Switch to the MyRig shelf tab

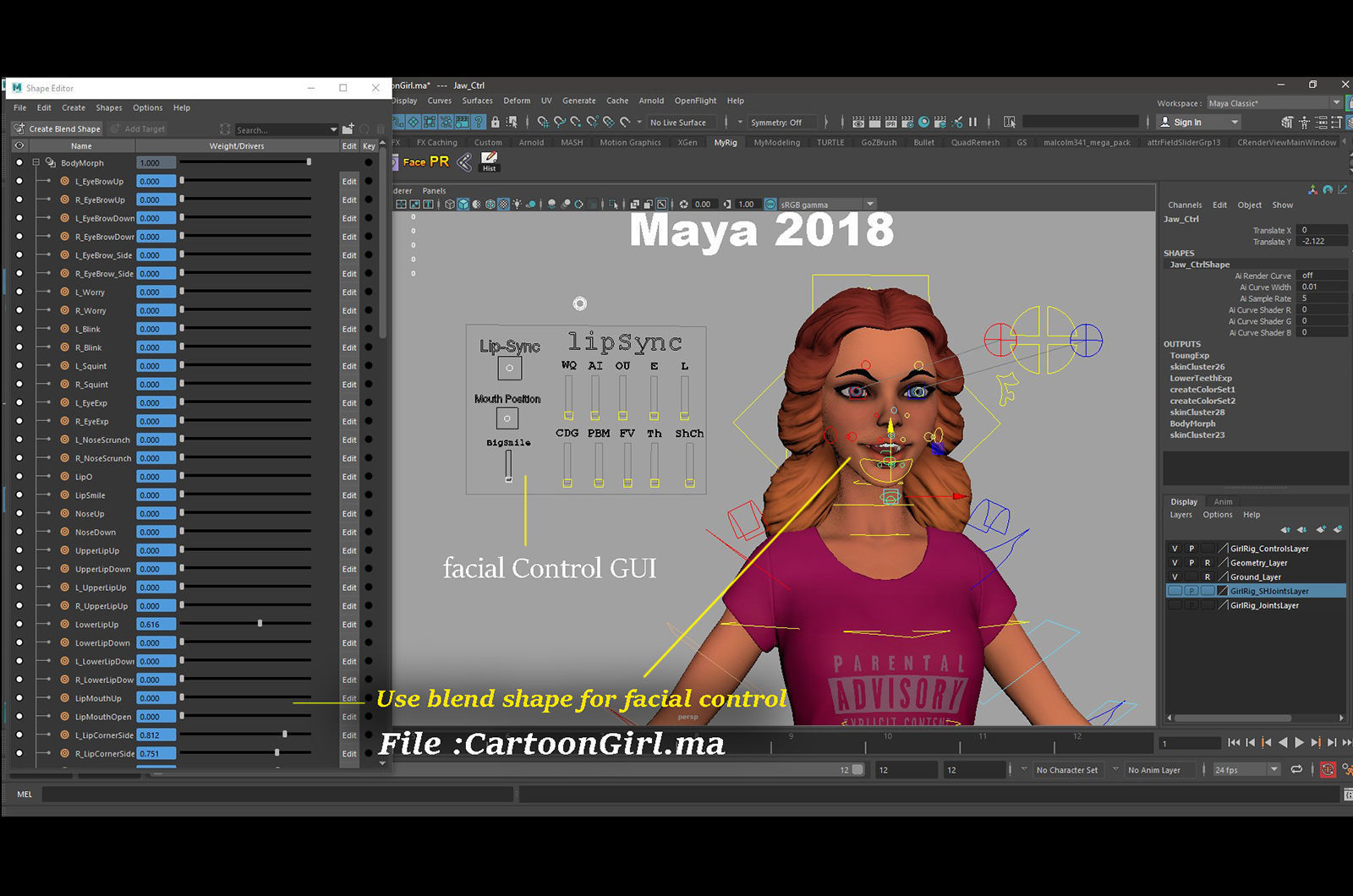click(x=726, y=142)
